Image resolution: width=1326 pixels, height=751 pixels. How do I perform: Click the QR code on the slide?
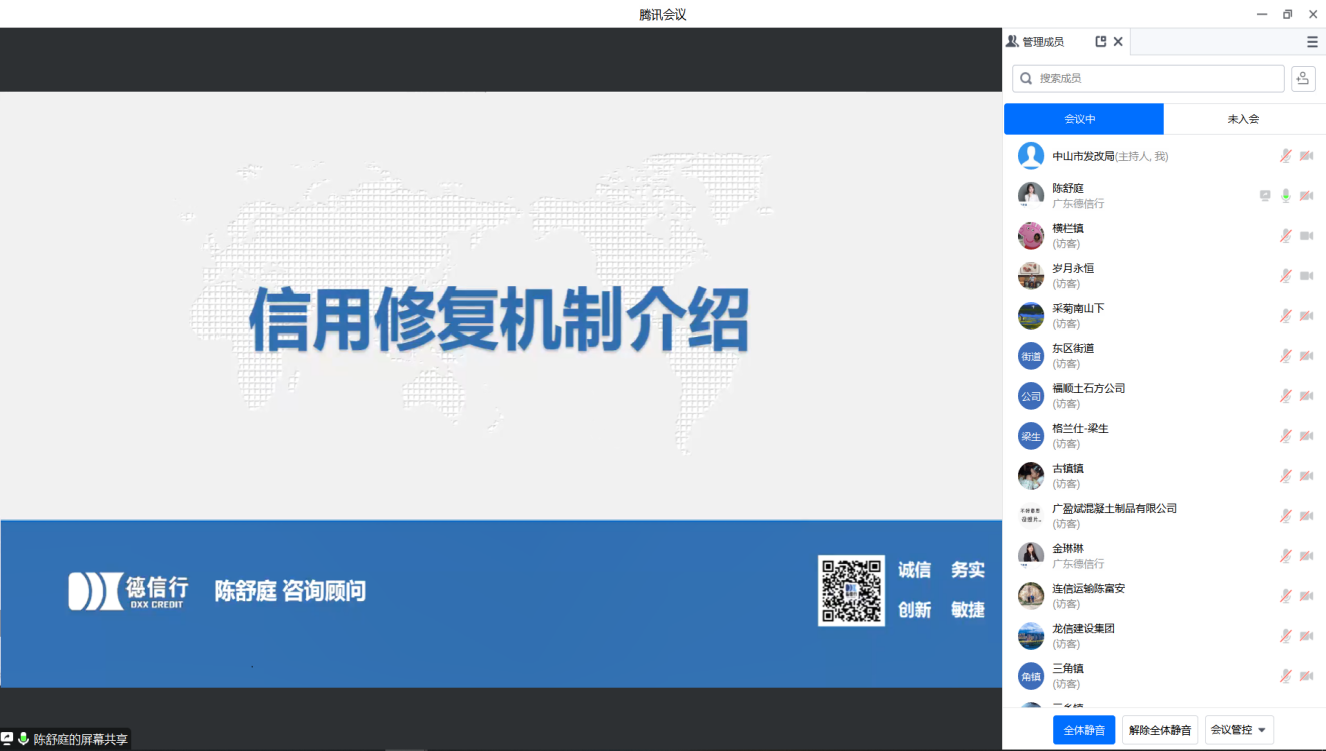(851, 591)
